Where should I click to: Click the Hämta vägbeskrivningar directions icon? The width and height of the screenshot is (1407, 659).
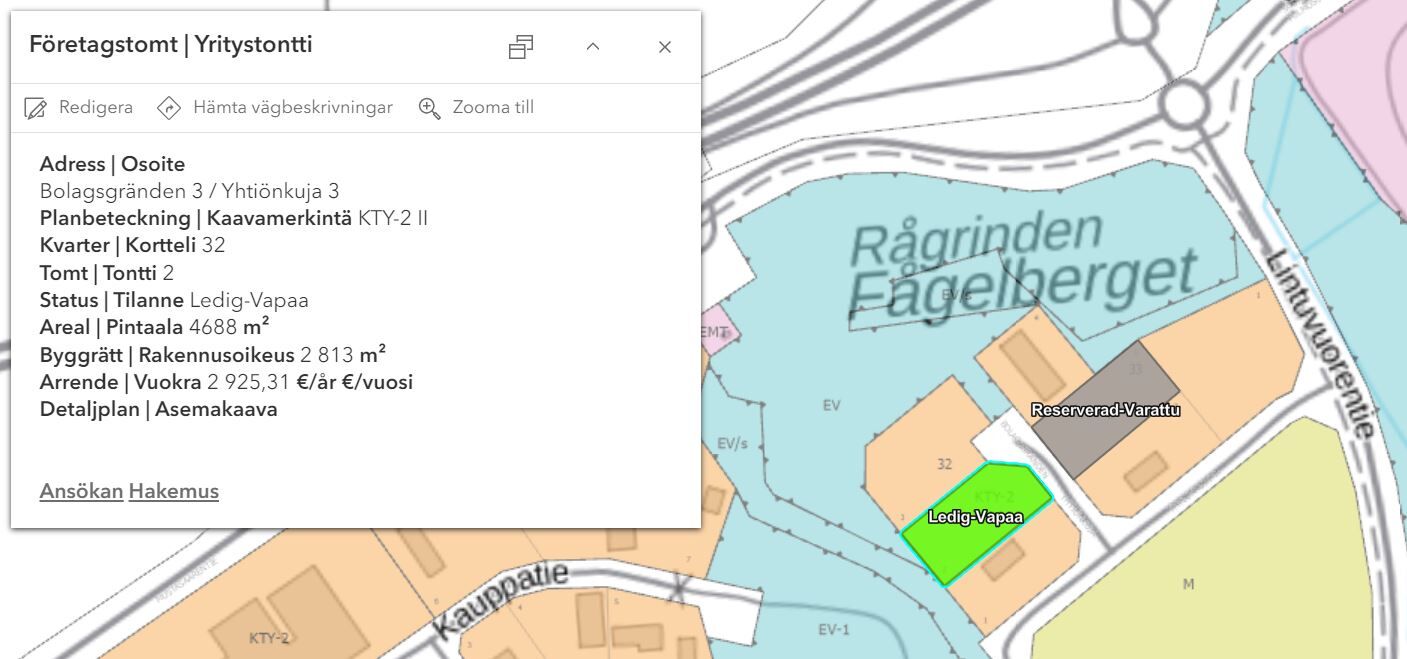point(169,108)
